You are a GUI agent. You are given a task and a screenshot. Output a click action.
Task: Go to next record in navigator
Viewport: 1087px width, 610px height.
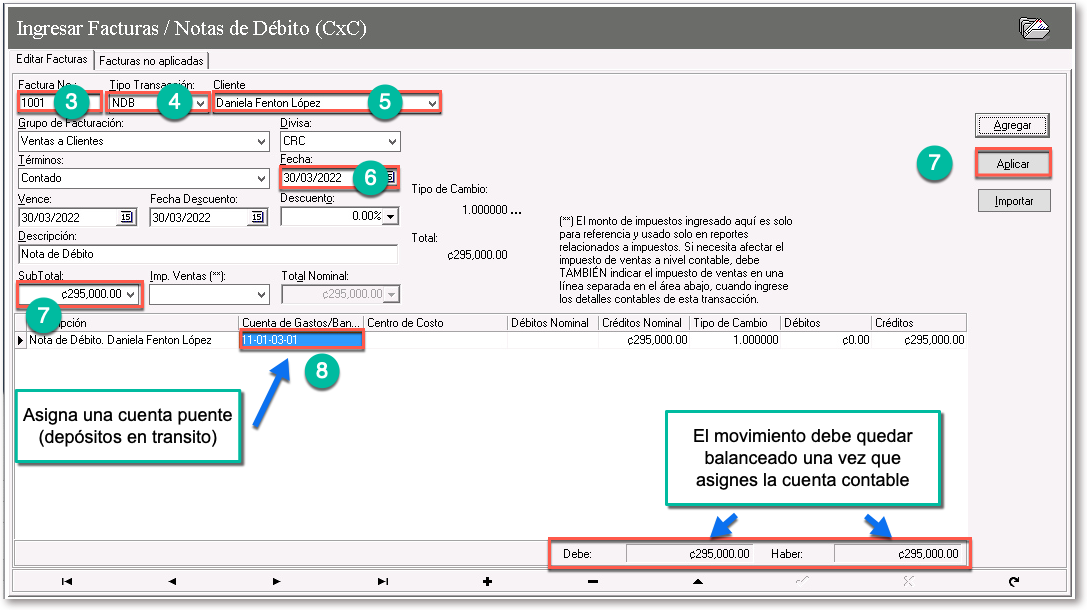tap(277, 582)
